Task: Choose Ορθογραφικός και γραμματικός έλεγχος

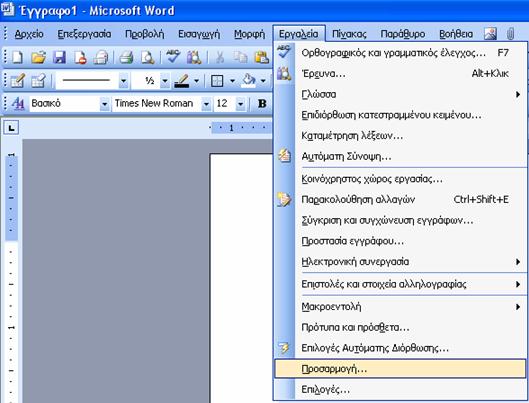Action: point(400,53)
